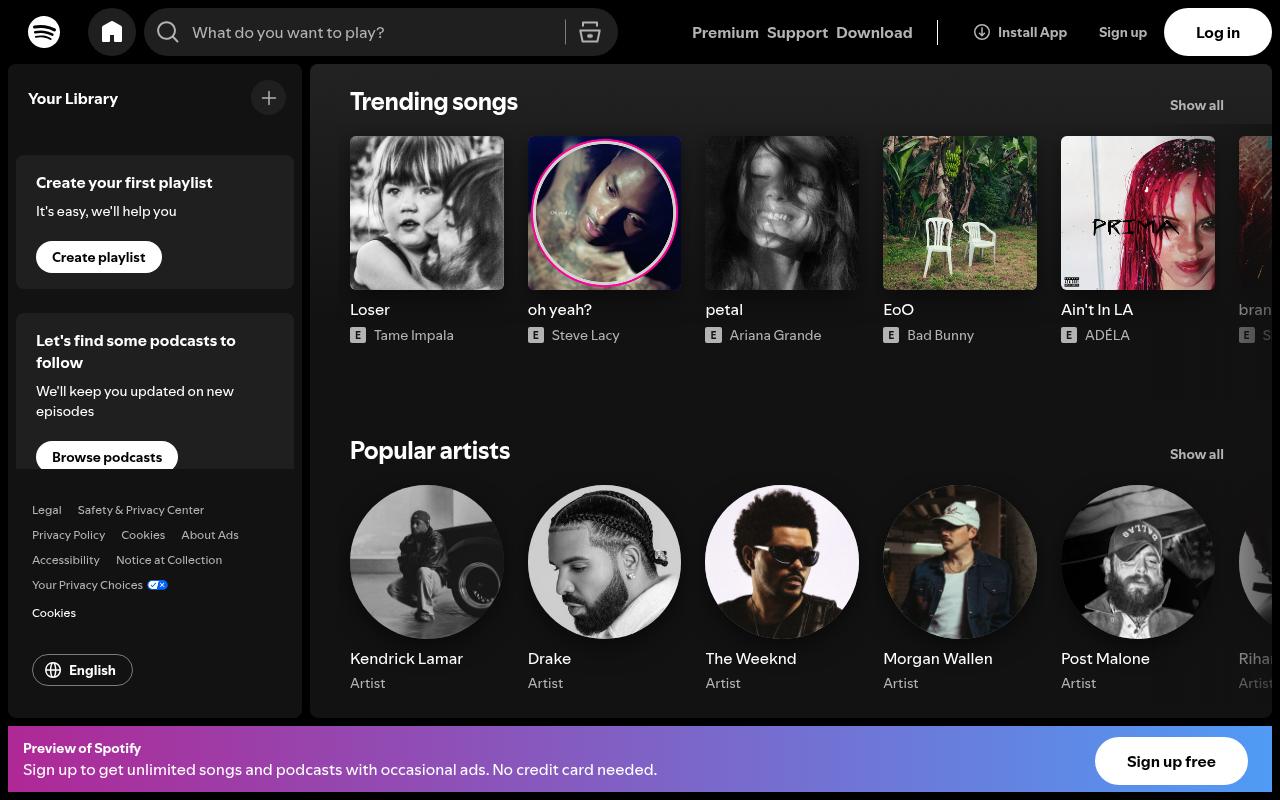This screenshot has width=1280, height=800.
Task: Open the Loser album cover
Action: tap(427, 213)
